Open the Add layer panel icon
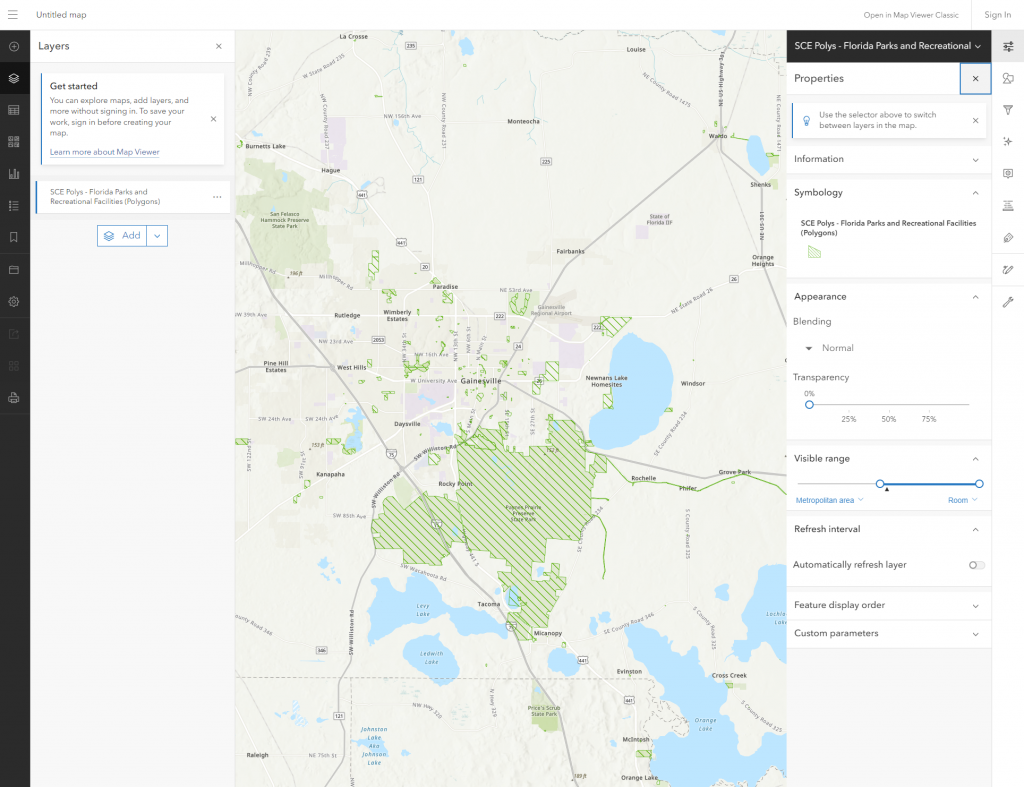The height and width of the screenshot is (787, 1024). click(14, 46)
